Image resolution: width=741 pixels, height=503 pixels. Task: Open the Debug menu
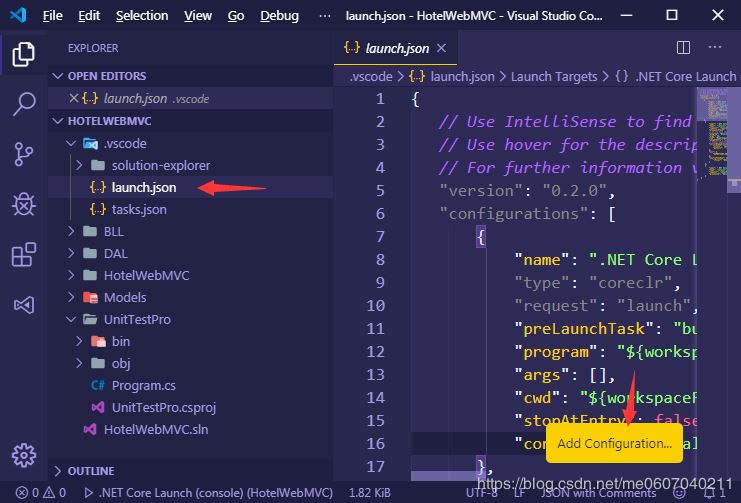(279, 15)
